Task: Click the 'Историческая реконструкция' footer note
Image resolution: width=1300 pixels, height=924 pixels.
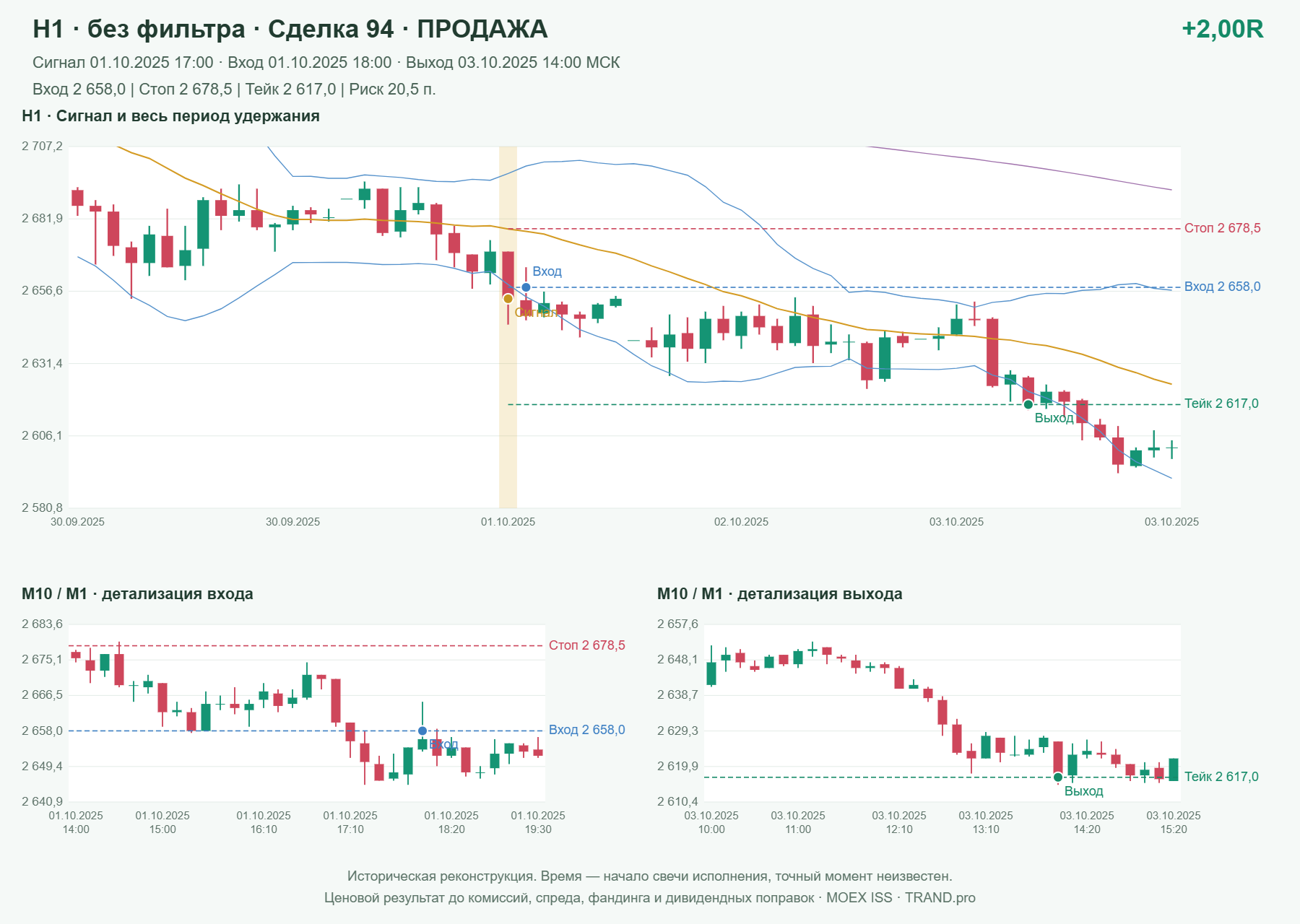Action: point(650,876)
